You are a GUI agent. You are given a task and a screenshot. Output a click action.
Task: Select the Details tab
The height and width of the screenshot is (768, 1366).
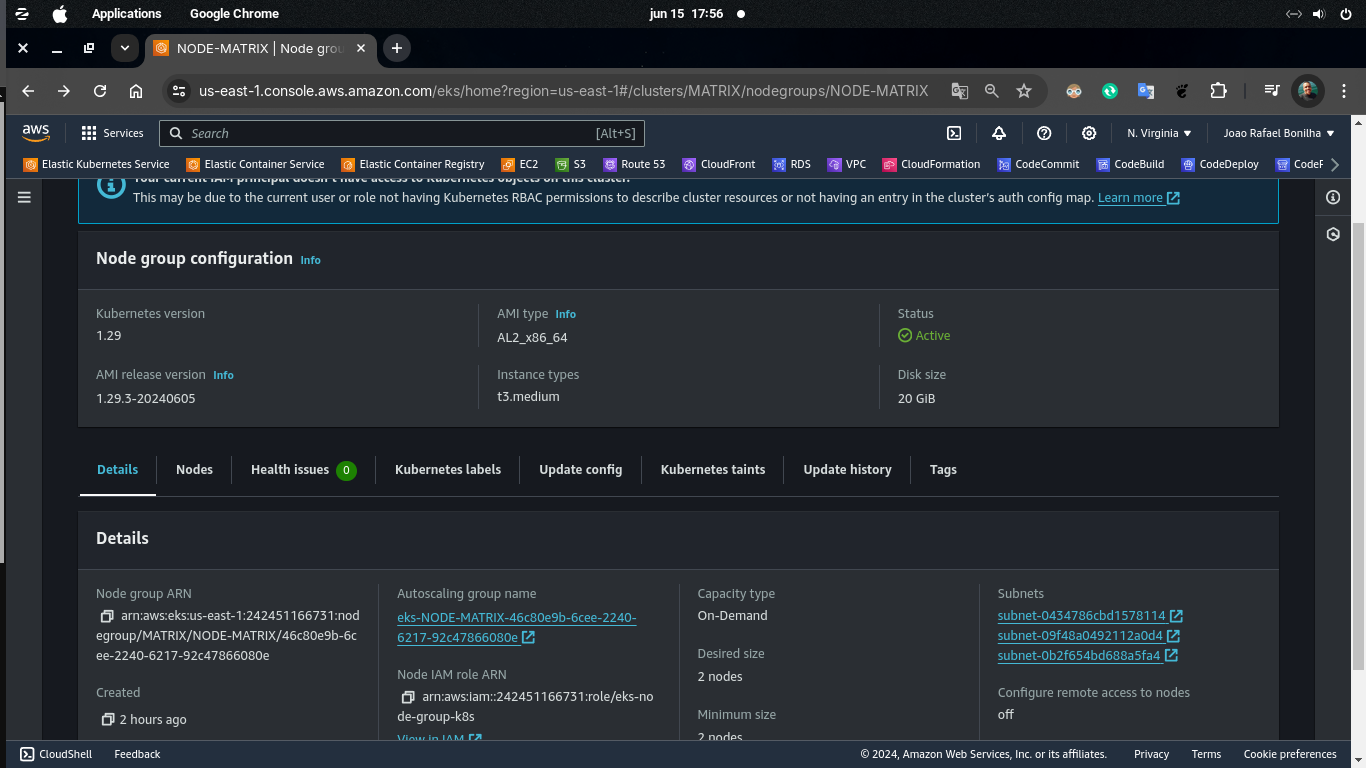coord(117,469)
